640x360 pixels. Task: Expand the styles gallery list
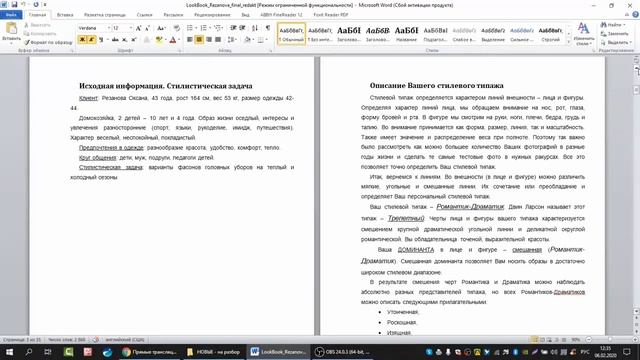coord(569,41)
